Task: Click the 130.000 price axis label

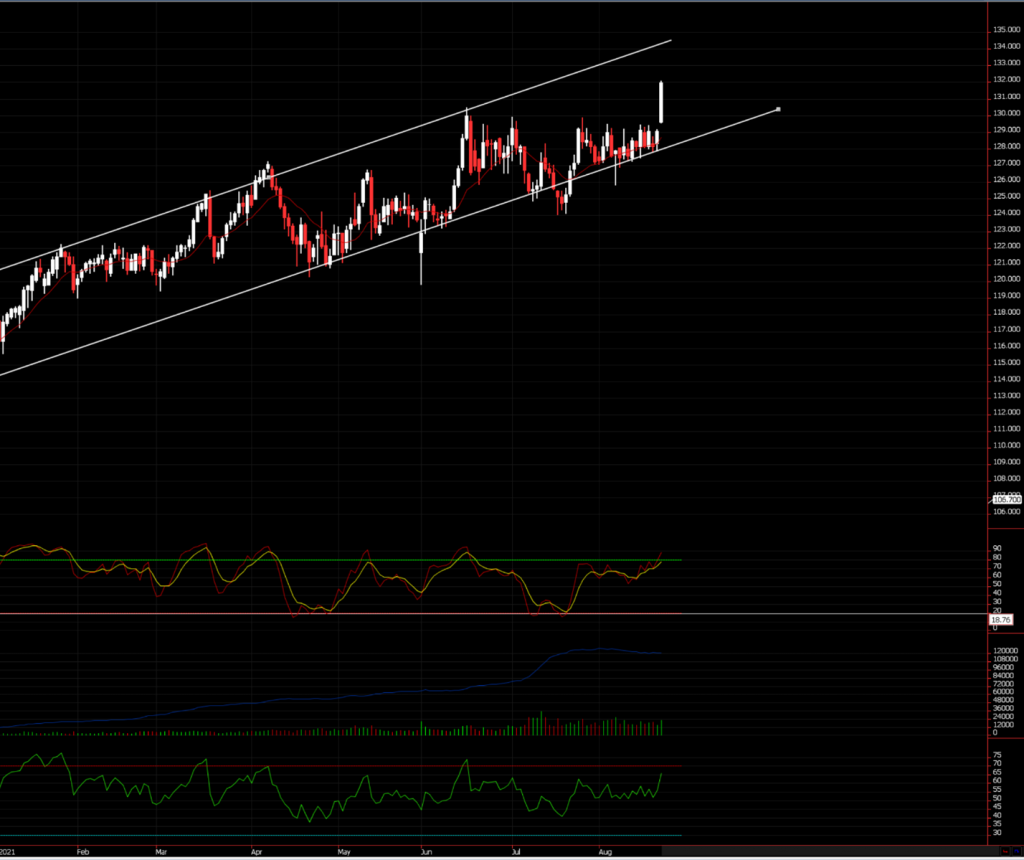Action: coord(1006,113)
